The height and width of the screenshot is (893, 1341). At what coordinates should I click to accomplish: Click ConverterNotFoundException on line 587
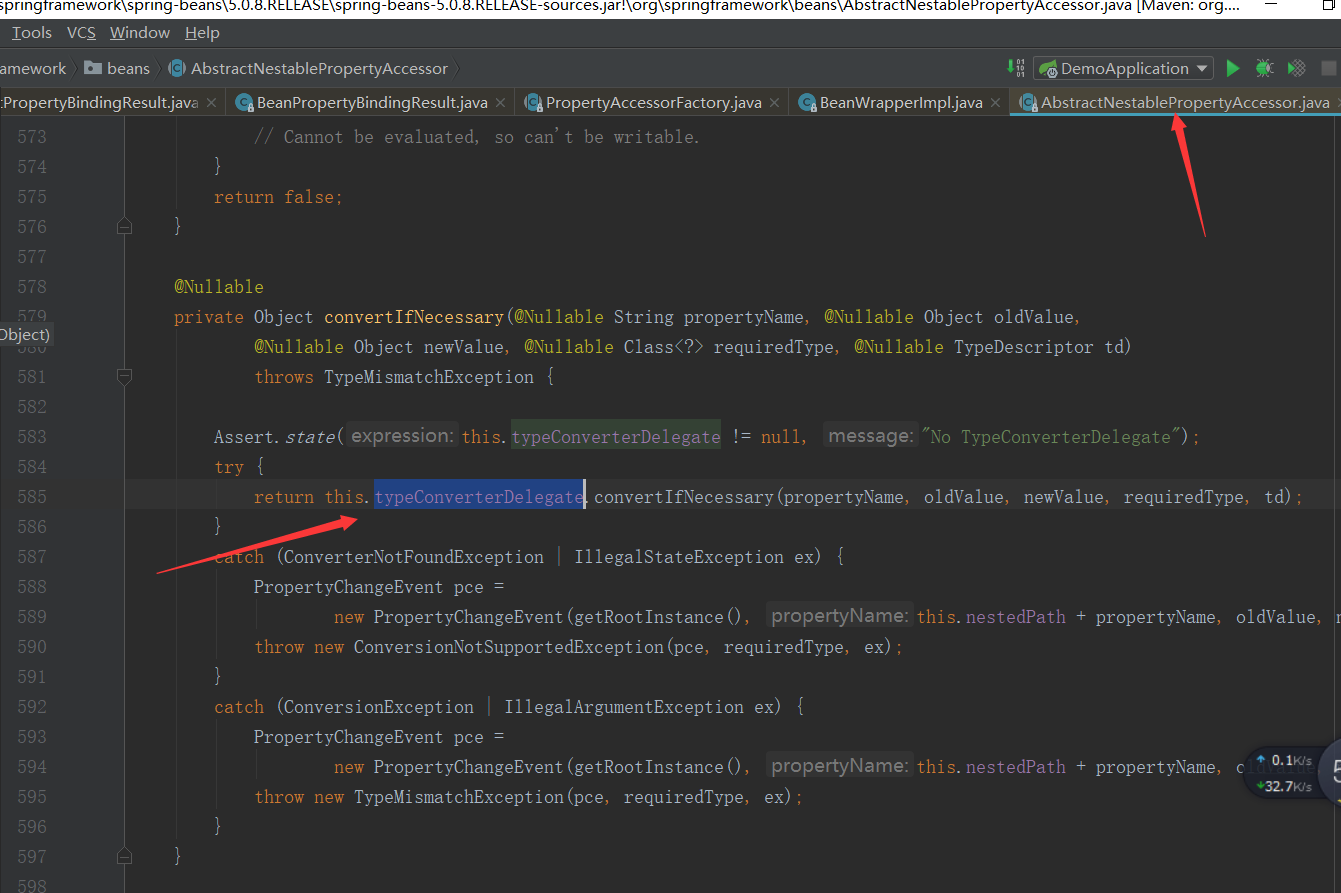pos(414,556)
